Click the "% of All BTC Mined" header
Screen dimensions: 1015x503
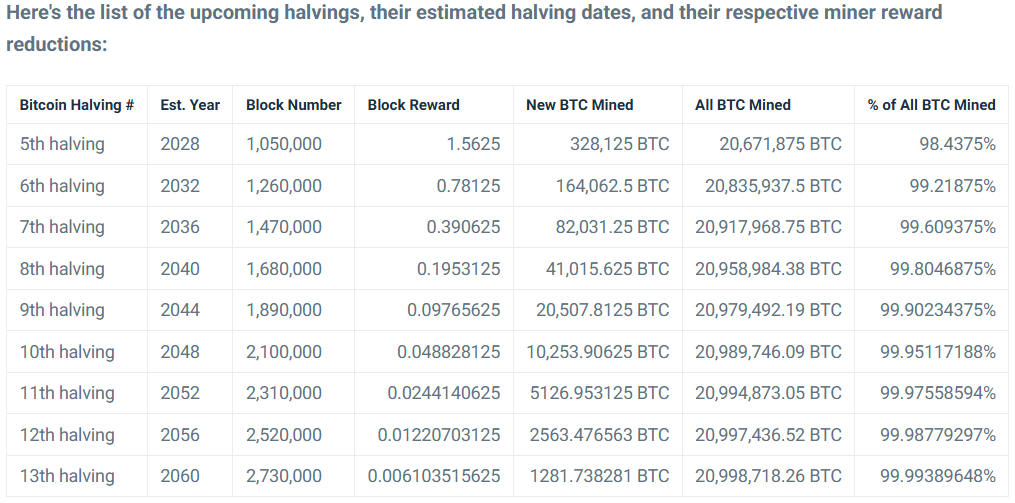point(932,105)
